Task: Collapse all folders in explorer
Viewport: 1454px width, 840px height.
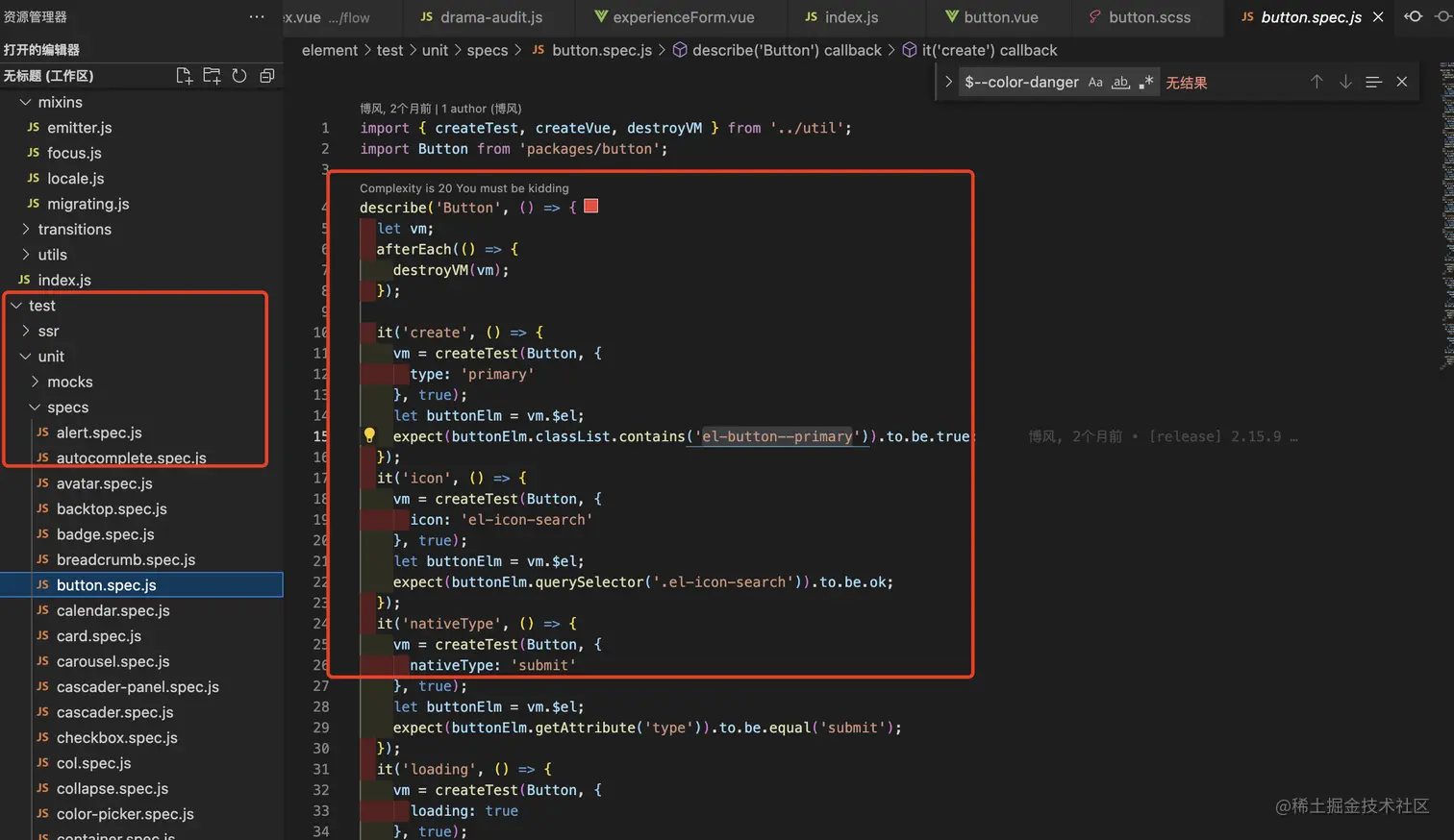Action: [x=267, y=76]
